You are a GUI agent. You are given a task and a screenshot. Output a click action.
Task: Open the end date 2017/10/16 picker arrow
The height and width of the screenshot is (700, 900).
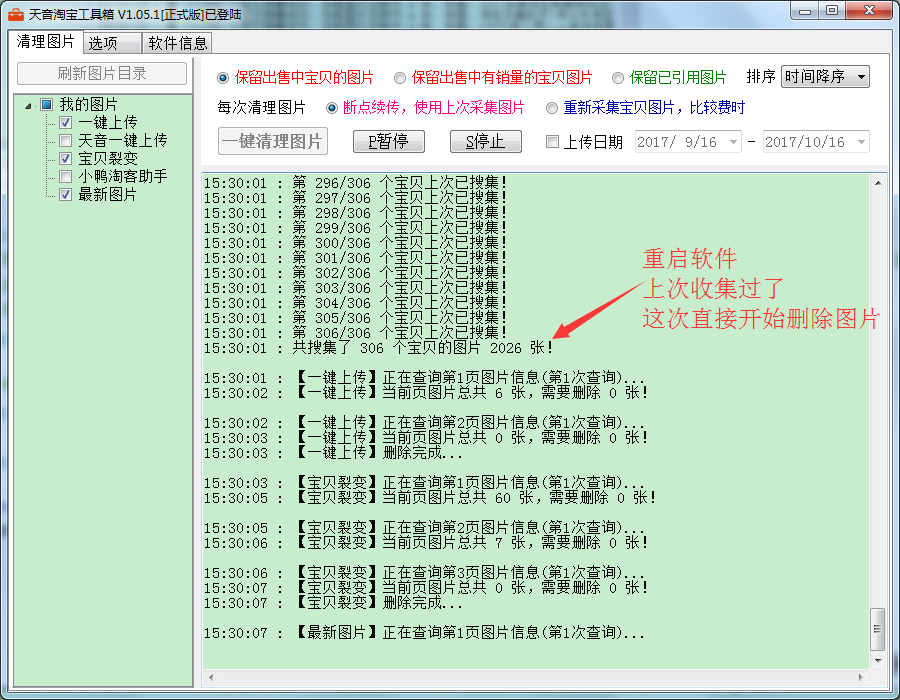(x=860, y=142)
